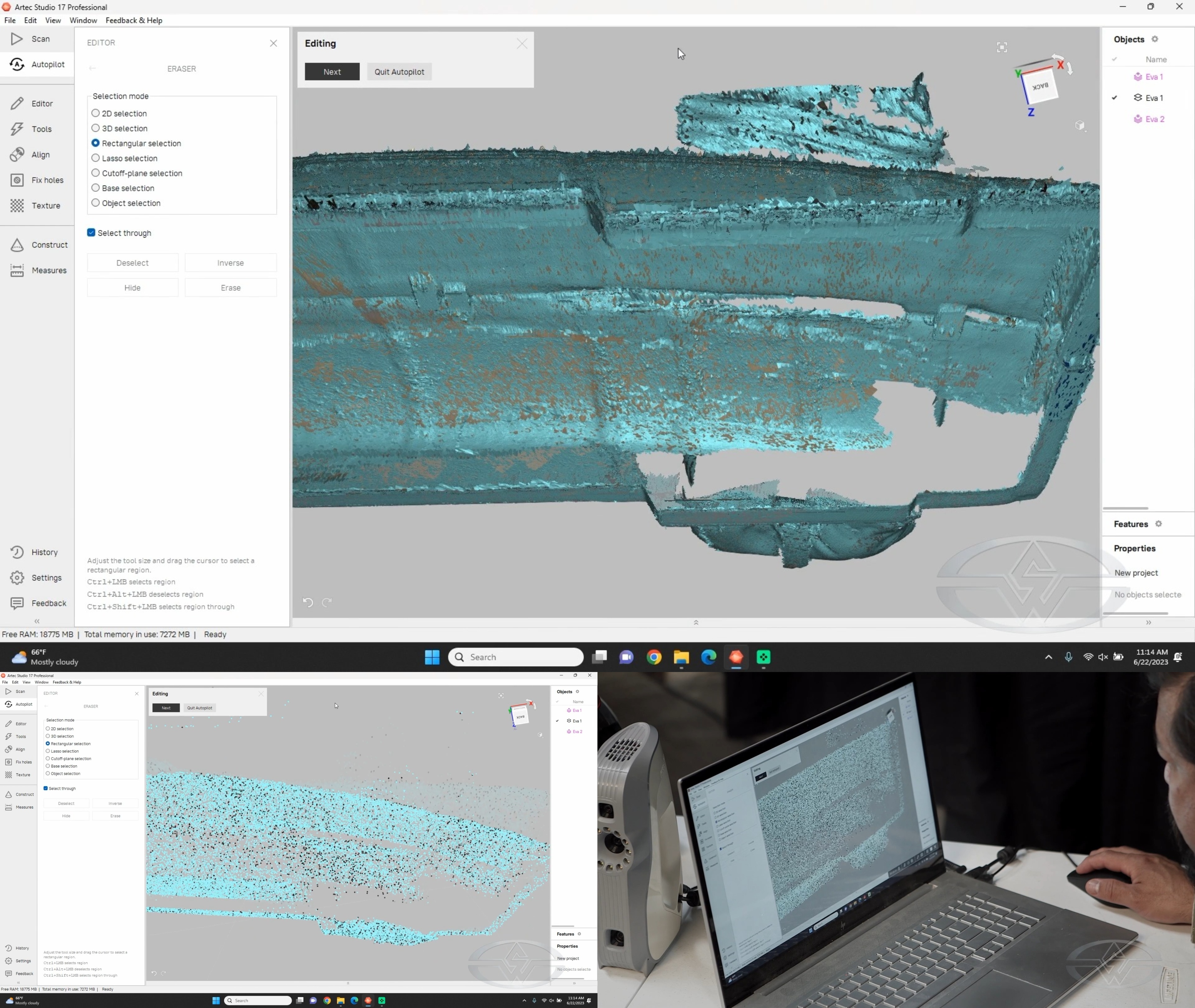The width and height of the screenshot is (1195, 1008).
Task: Click the redo arrow in the viewport
Action: 327,602
